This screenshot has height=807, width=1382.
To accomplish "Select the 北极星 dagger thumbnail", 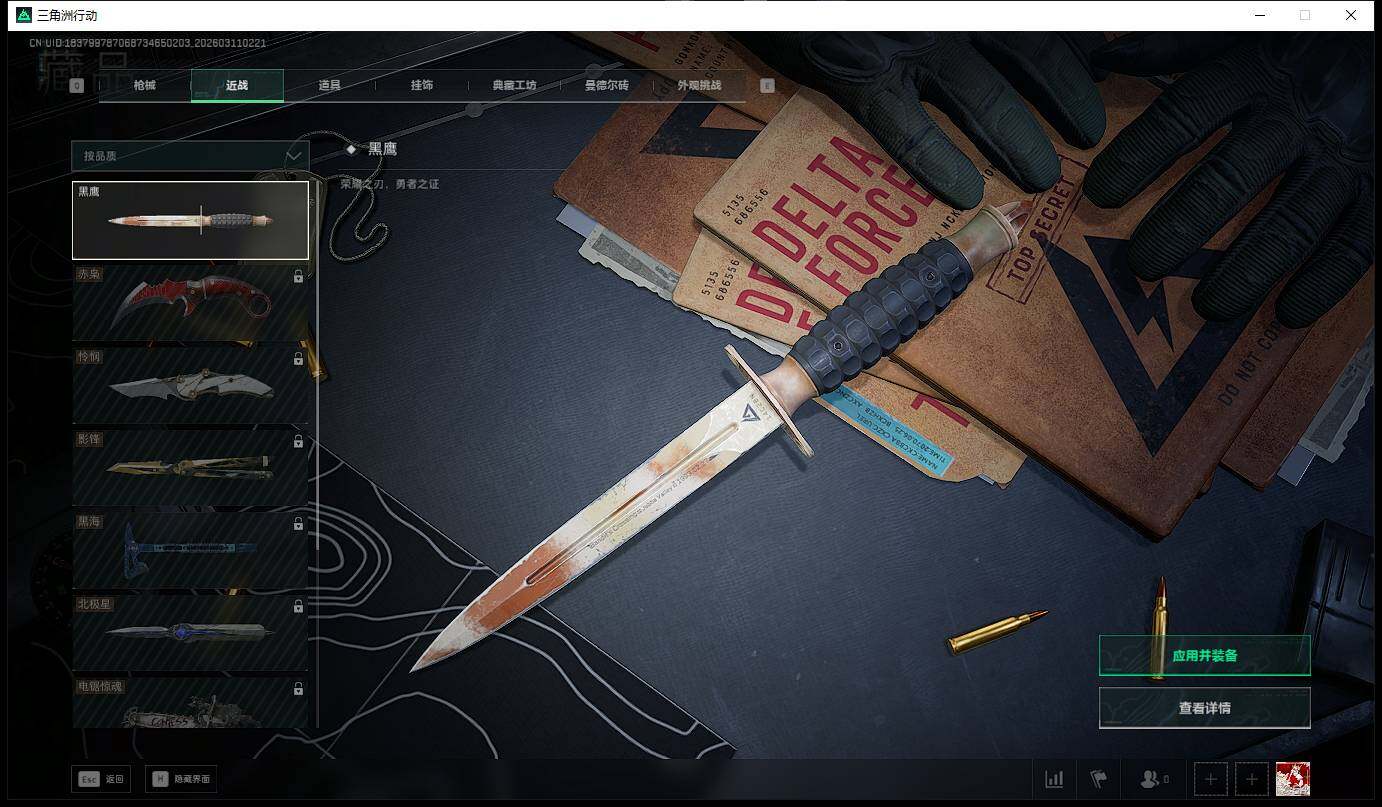I will tap(190, 632).
